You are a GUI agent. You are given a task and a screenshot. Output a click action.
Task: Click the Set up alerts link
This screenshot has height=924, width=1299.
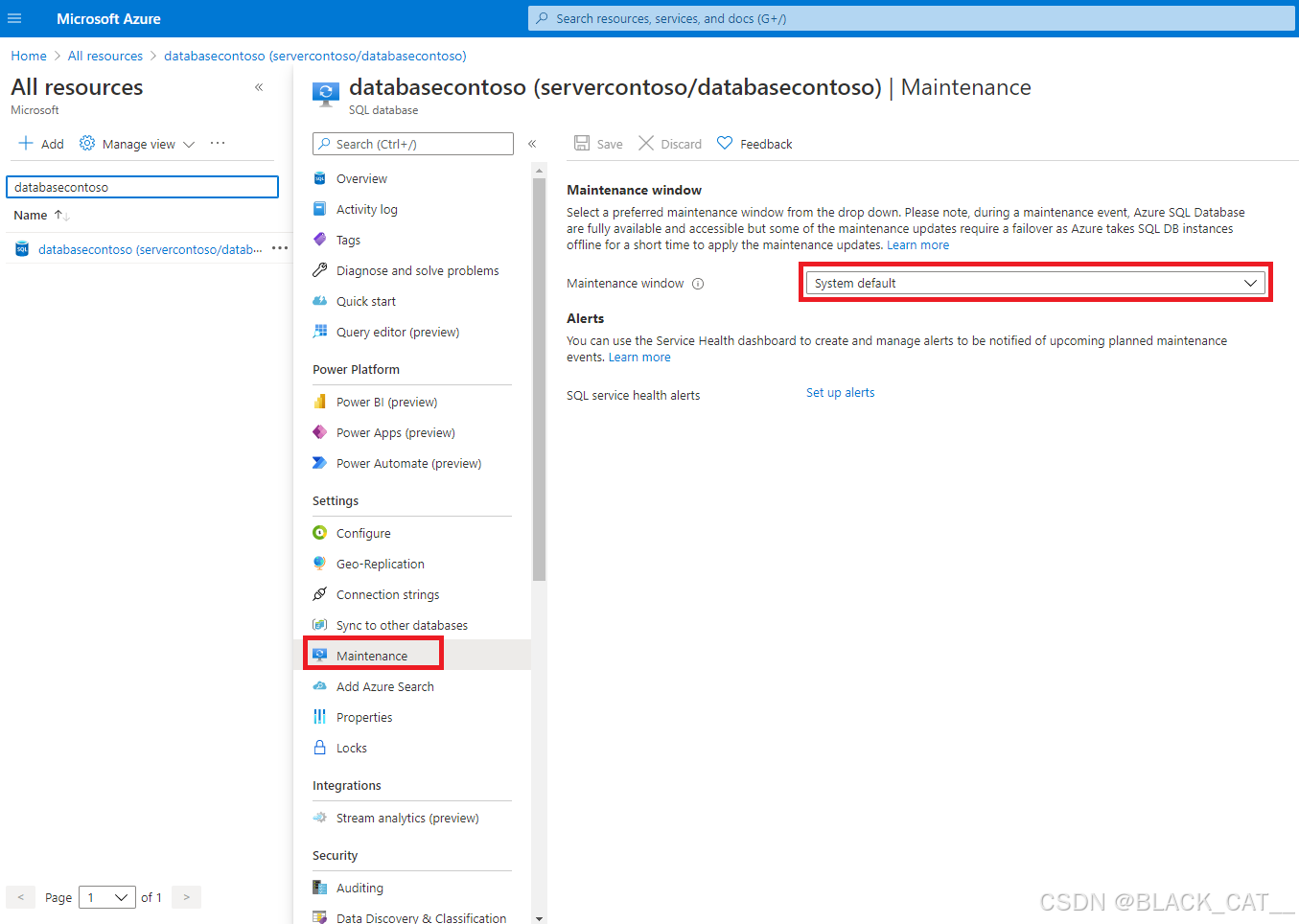point(840,393)
